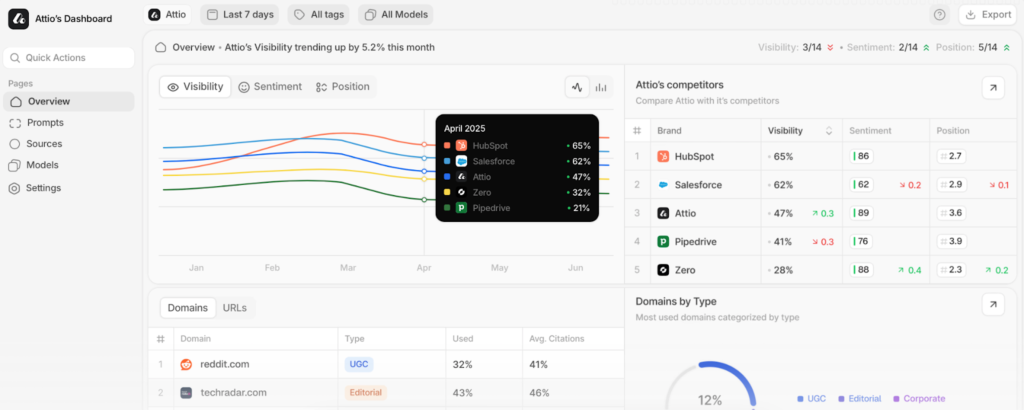Image resolution: width=1024 pixels, height=410 pixels.
Task: Click the Pipedrive brand icon in table
Action: tap(663, 241)
